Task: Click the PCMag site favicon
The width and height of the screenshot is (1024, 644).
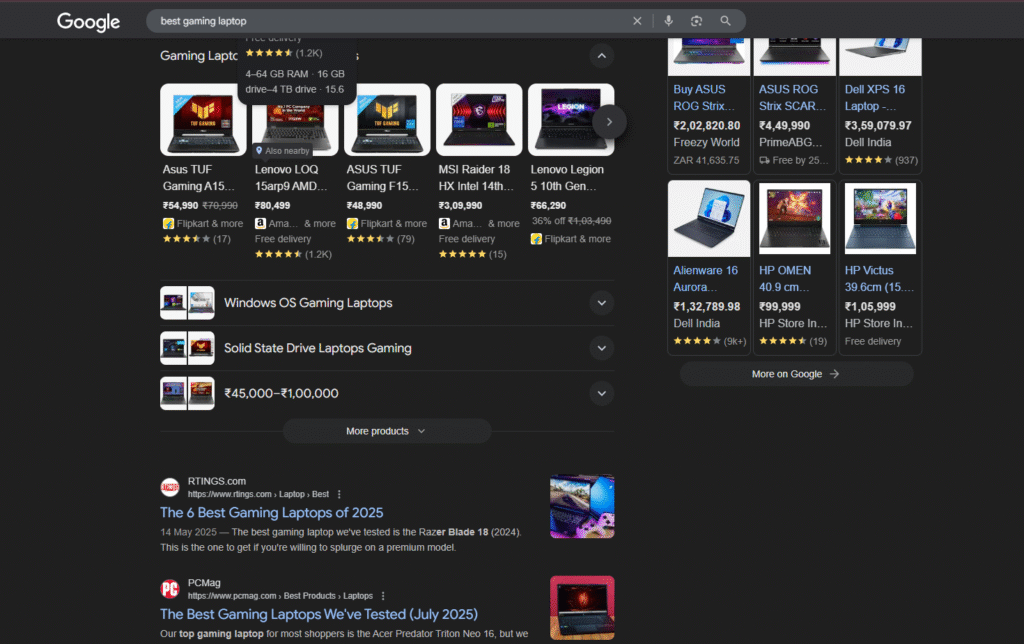Action: 170,589
